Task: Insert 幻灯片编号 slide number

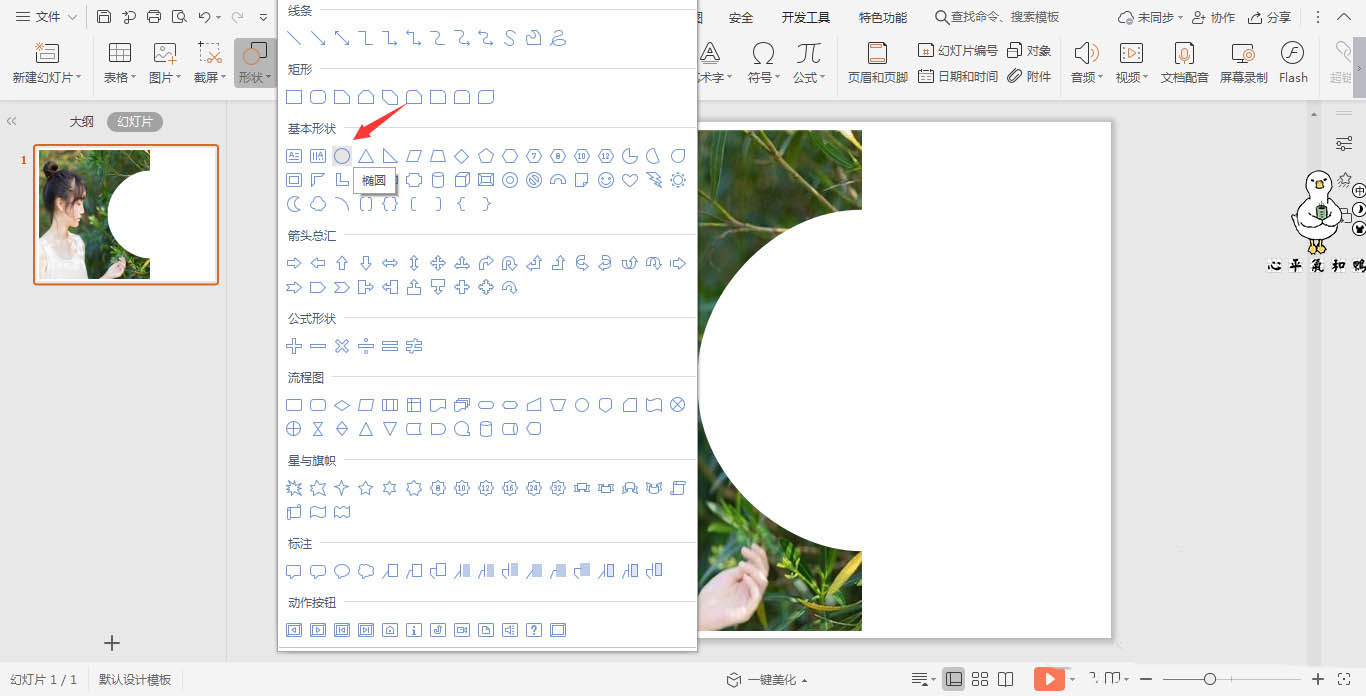Action: click(957, 50)
